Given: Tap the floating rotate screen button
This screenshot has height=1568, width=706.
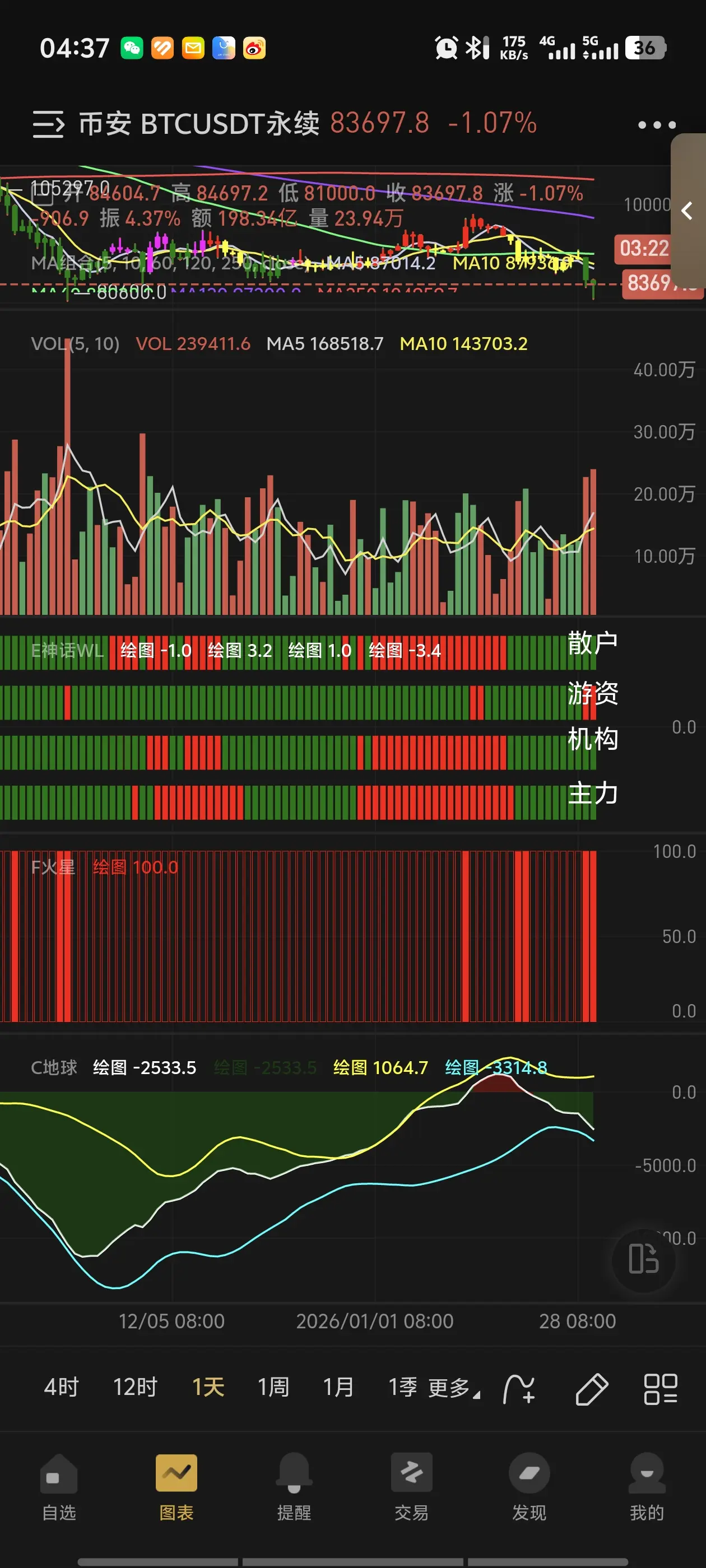Looking at the screenshot, I should pos(643,1259).
